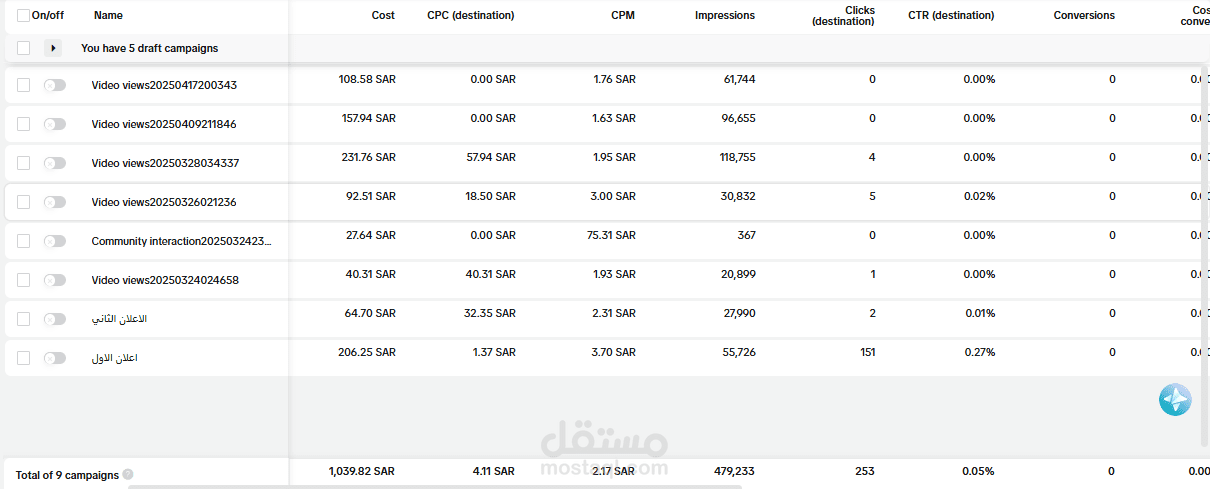Select checkbox for Community interaction campaign

23,241
